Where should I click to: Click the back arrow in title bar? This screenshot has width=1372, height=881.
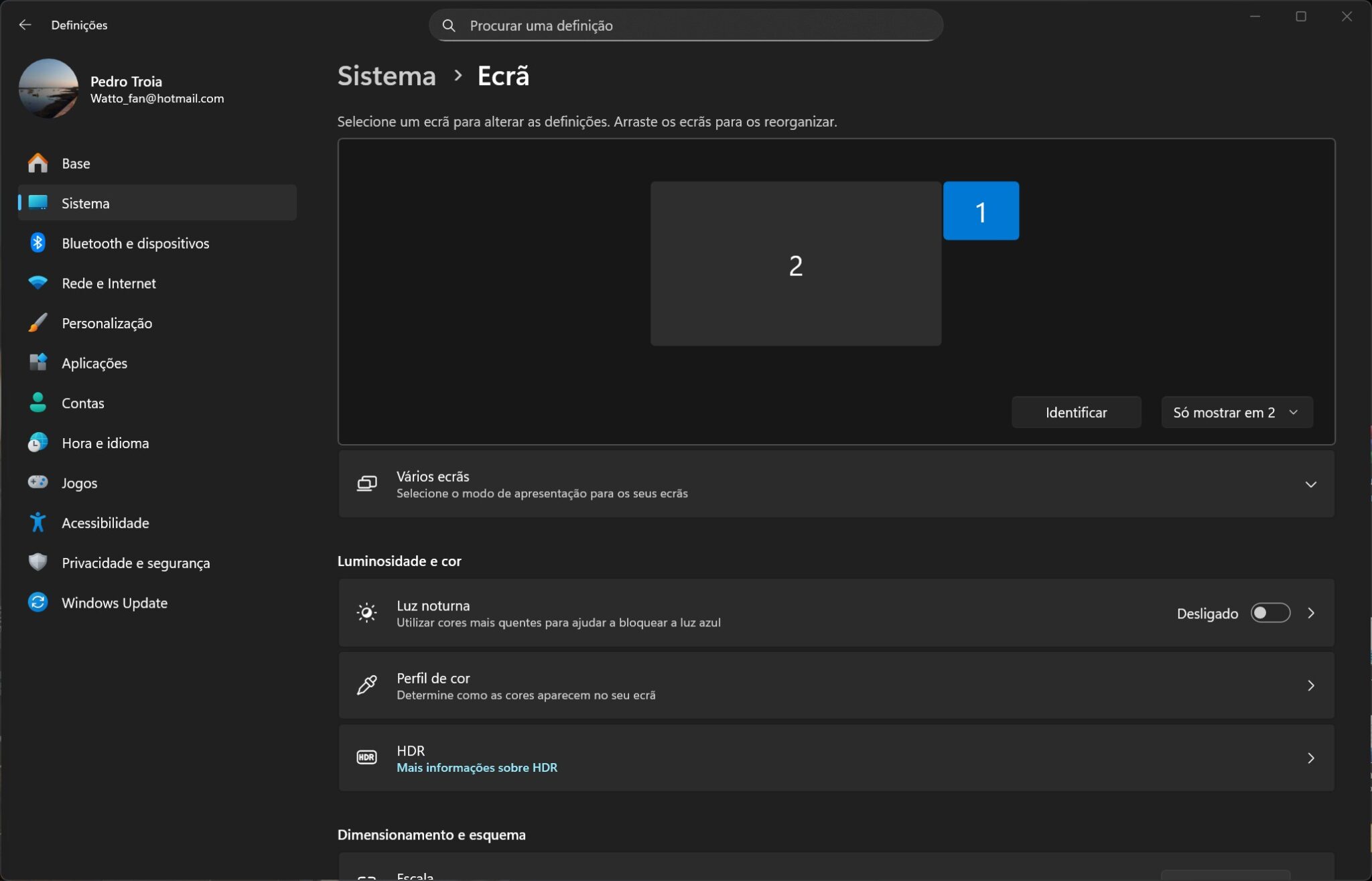pos(25,25)
